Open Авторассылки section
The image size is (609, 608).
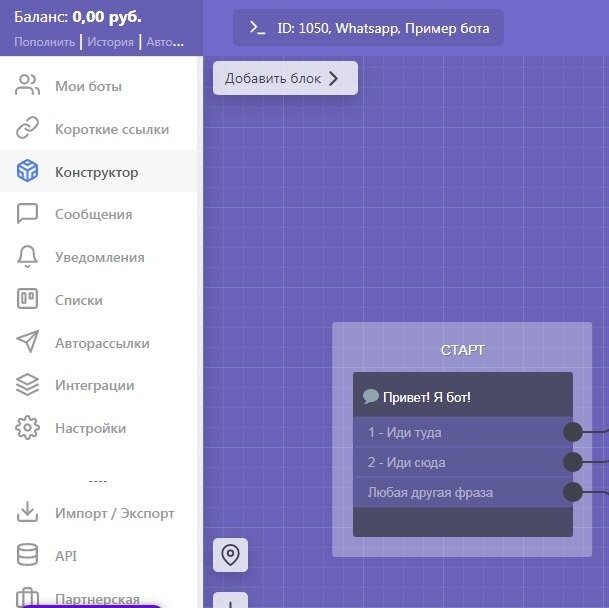99,343
